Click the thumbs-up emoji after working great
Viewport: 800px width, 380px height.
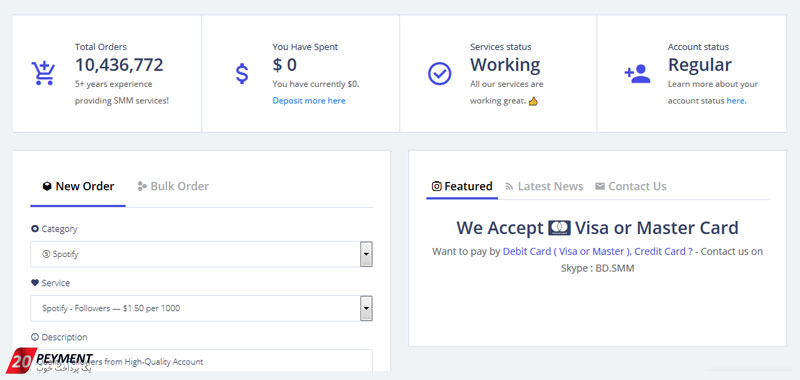[533, 101]
